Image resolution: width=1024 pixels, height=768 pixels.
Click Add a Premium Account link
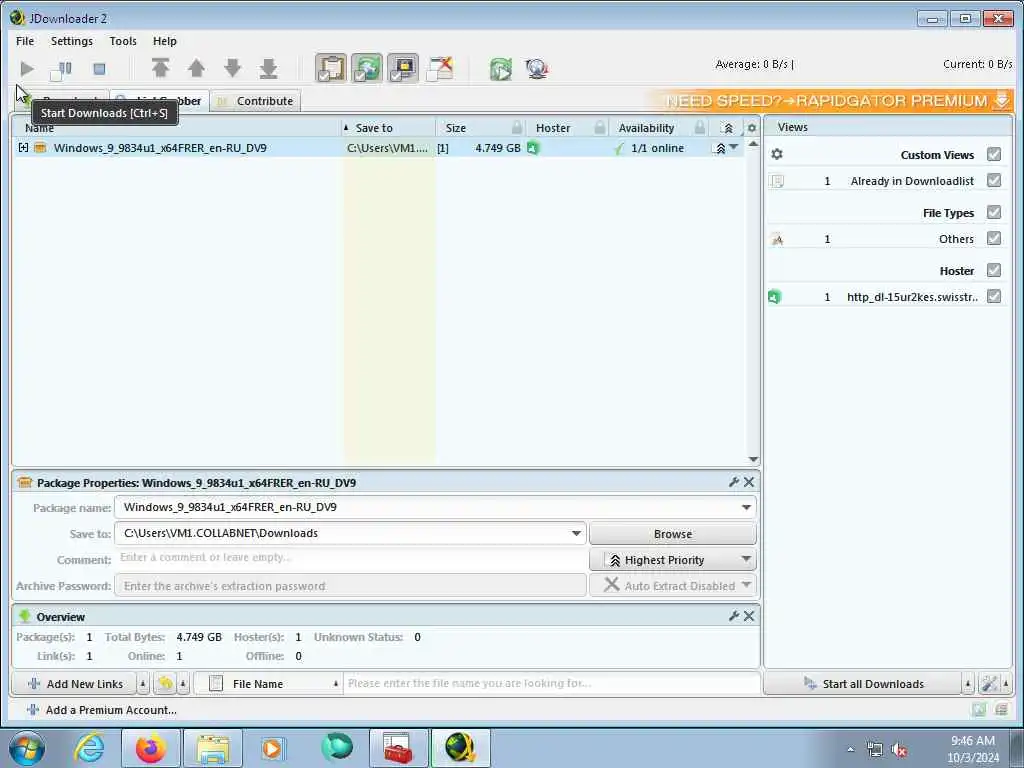tap(102, 710)
